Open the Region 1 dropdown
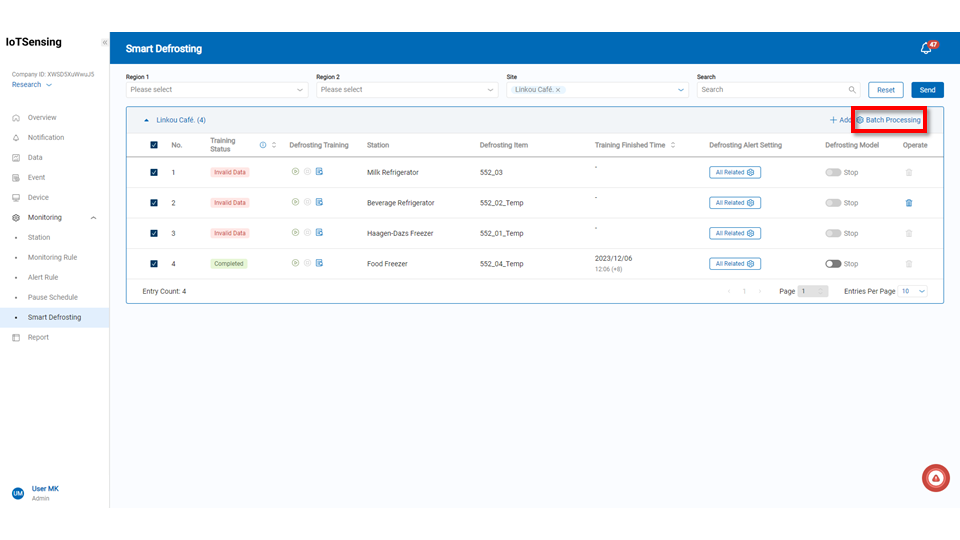Image resolution: width=960 pixels, height=540 pixels. 216,90
